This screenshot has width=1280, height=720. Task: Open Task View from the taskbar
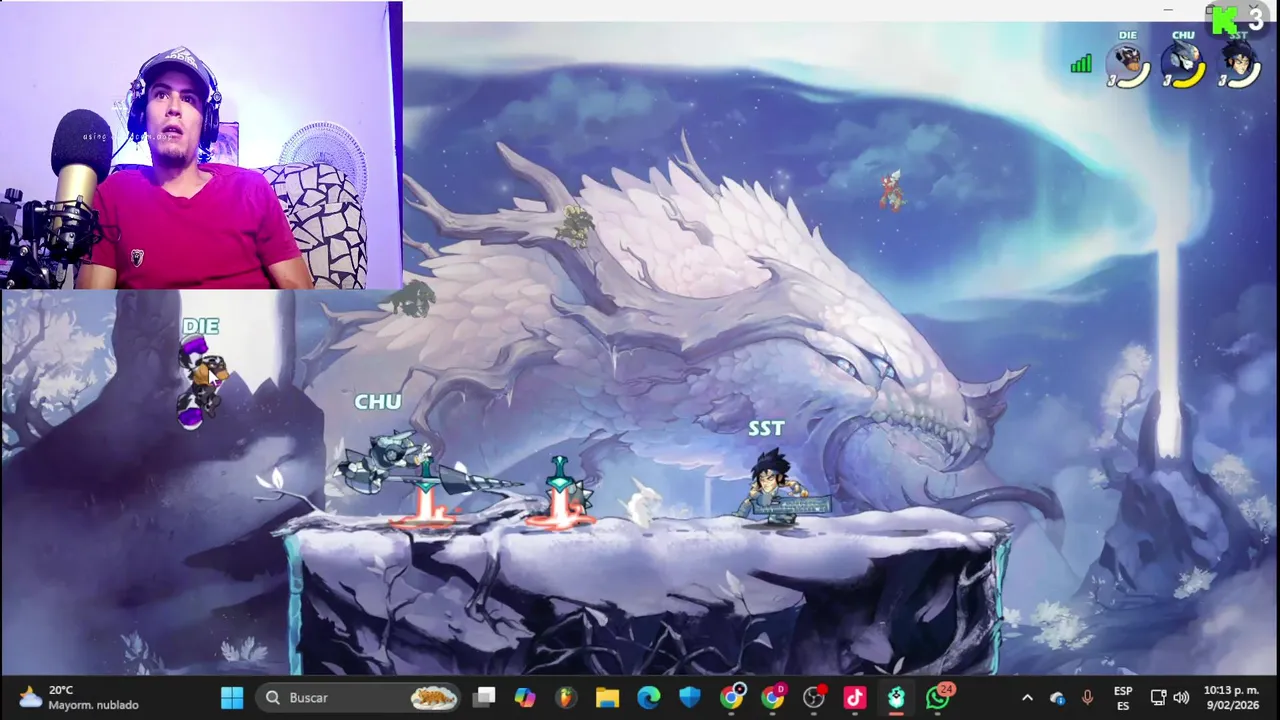point(485,697)
